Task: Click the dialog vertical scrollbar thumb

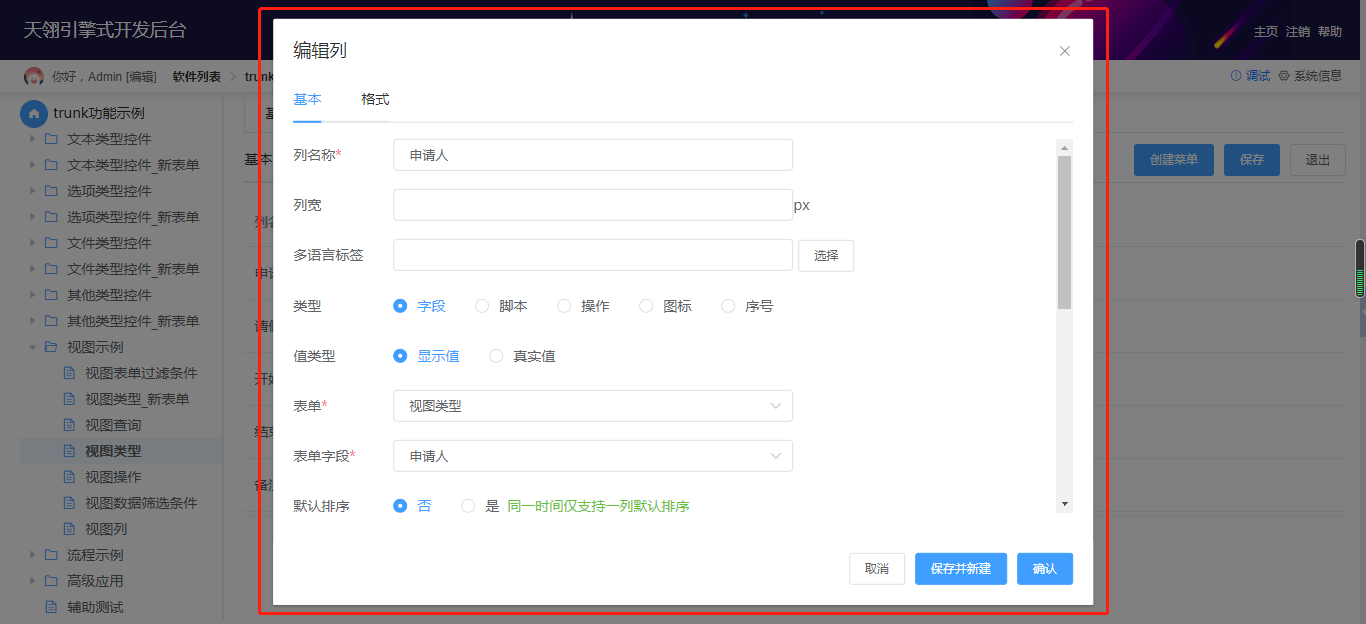Action: (x=1064, y=230)
